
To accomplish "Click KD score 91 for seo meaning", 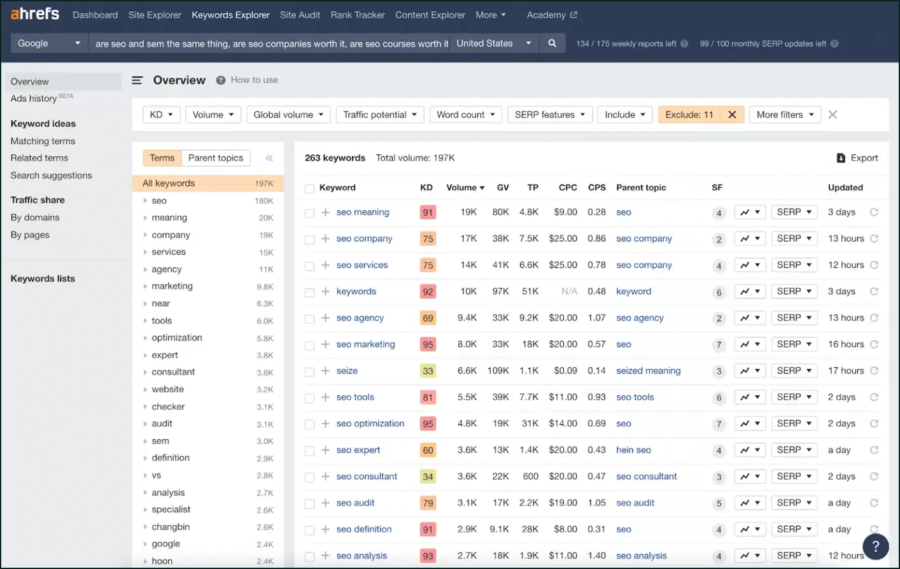I will coord(428,212).
